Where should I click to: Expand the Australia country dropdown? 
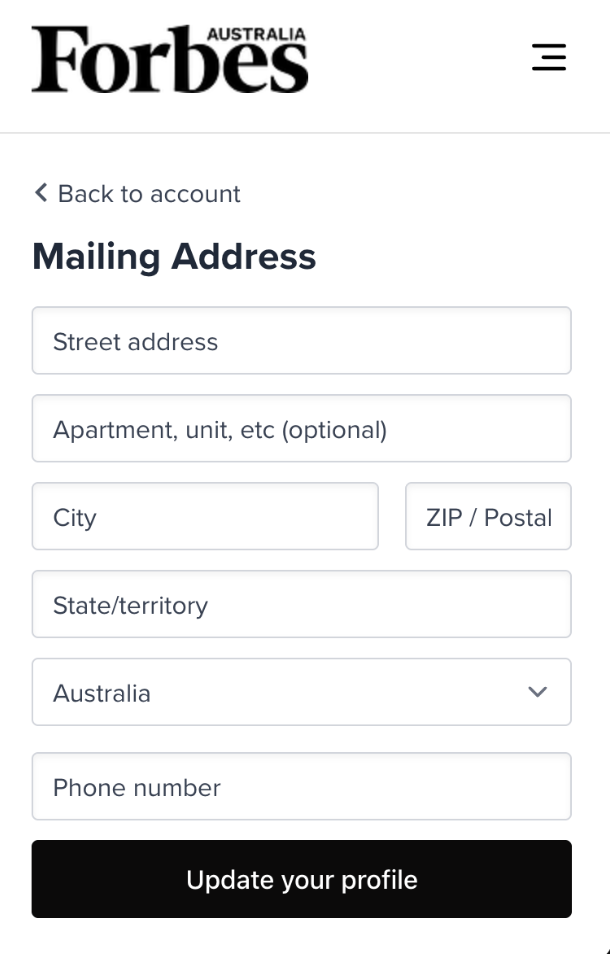[x=300, y=692]
